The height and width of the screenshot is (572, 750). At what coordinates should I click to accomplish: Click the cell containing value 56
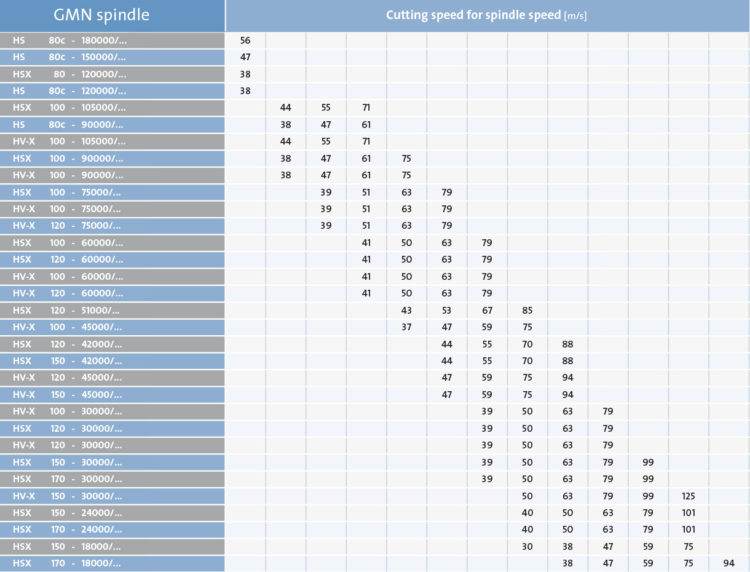[x=245, y=40]
